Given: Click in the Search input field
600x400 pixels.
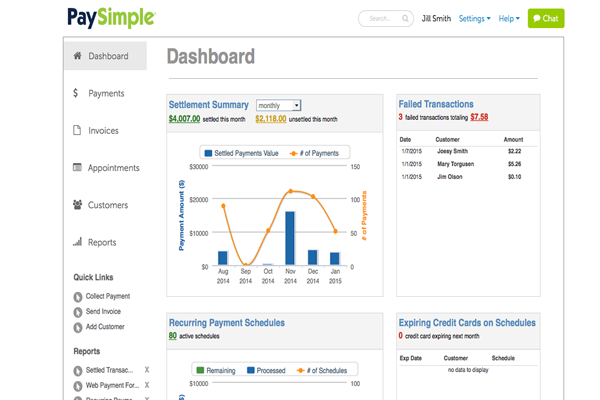Looking at the screenshot, I should pos(386,18).
